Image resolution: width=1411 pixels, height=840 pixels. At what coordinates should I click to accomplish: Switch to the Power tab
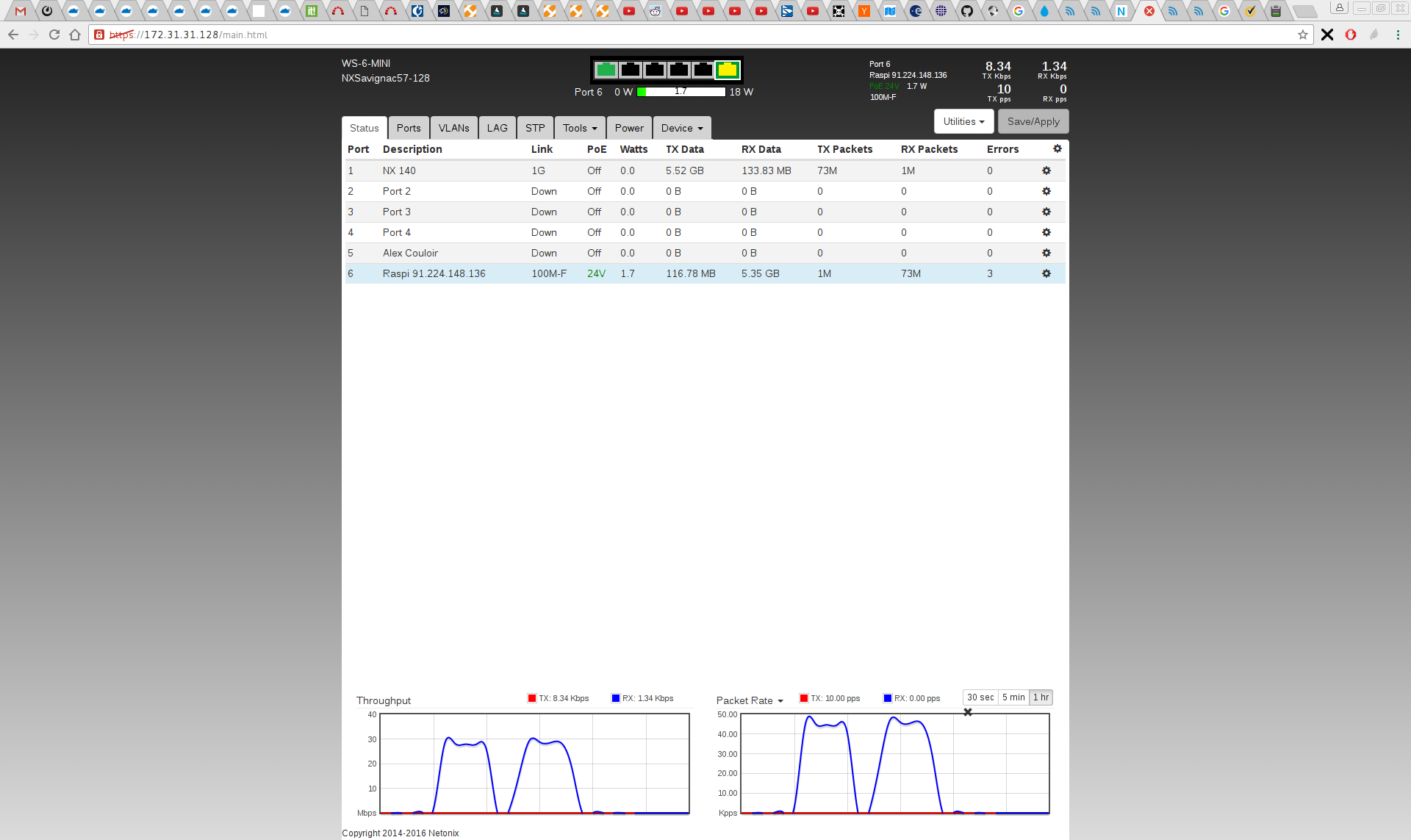pyautogui.click(x=629, y=128)
